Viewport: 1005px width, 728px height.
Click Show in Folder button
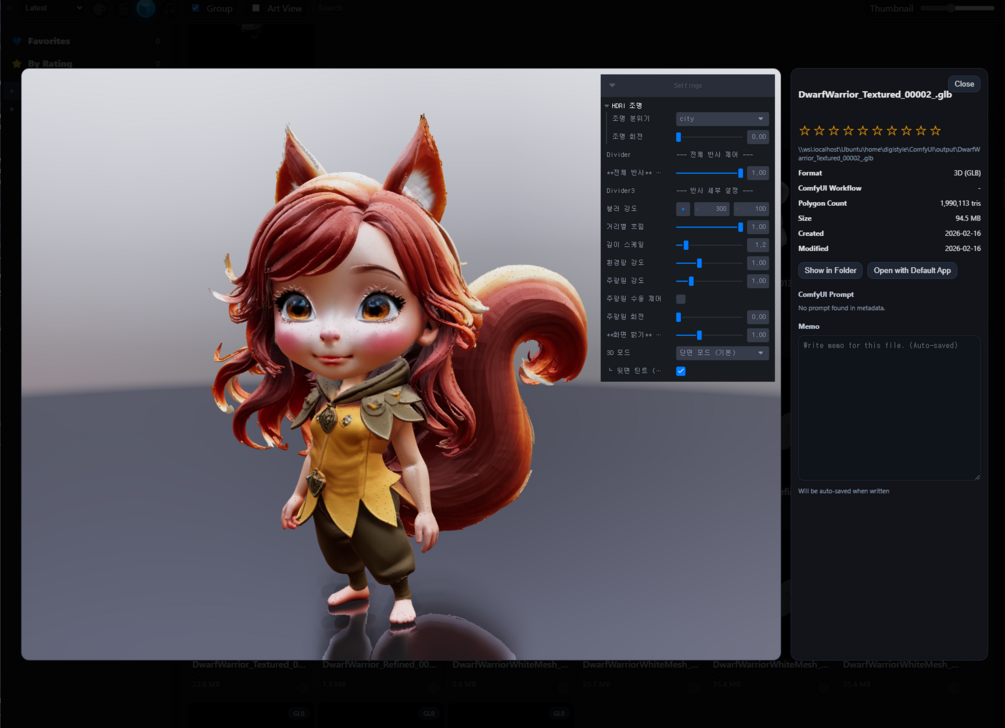pos(830,270)
